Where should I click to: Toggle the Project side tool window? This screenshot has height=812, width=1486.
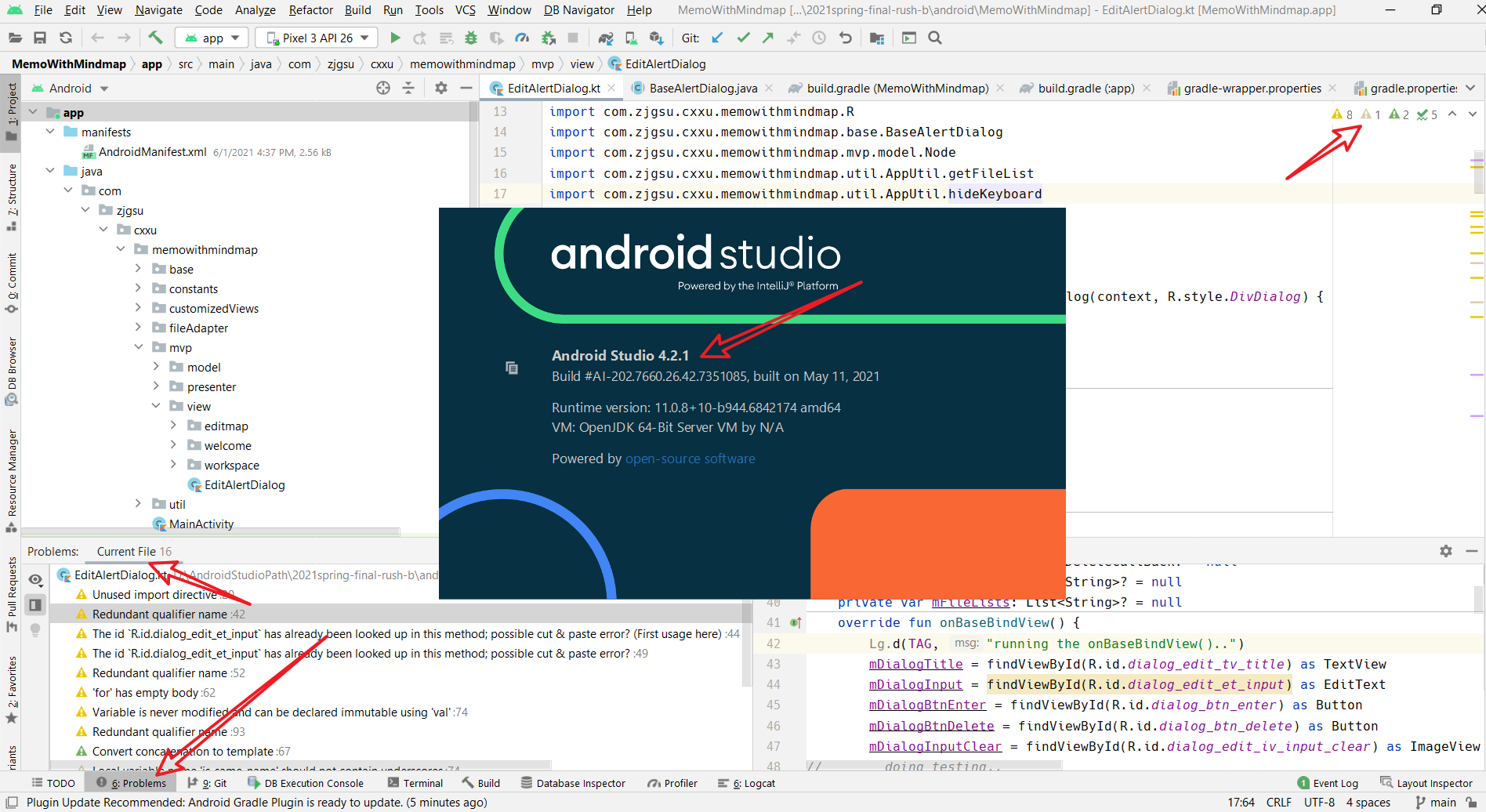(x=11, y=112)
